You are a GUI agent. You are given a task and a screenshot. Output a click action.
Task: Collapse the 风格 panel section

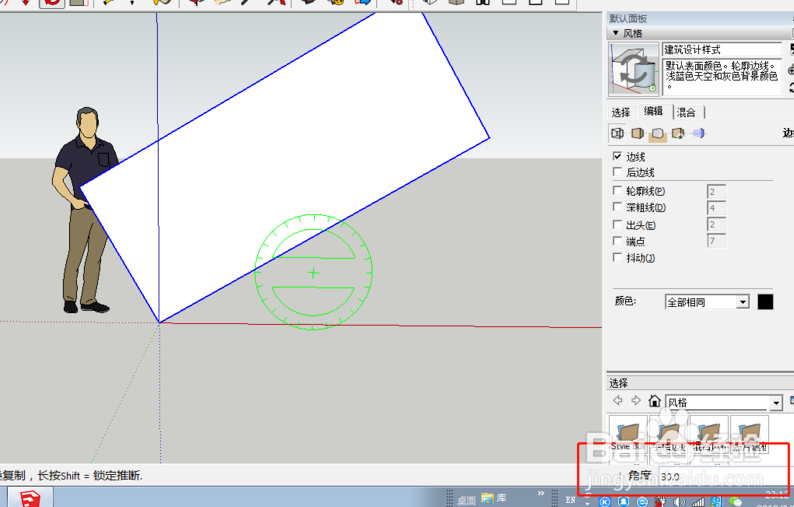(614, 33)
